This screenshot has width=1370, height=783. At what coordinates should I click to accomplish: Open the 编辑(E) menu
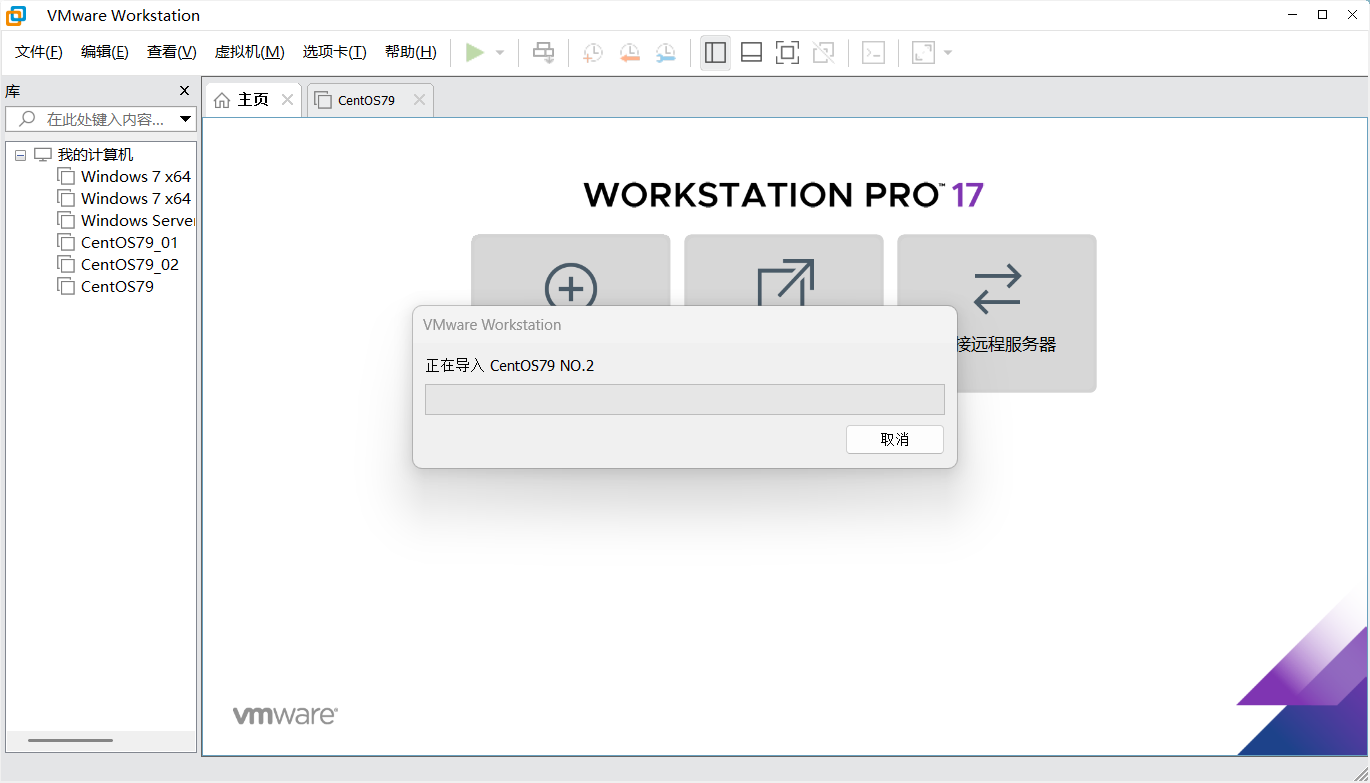tap(105, 52)
